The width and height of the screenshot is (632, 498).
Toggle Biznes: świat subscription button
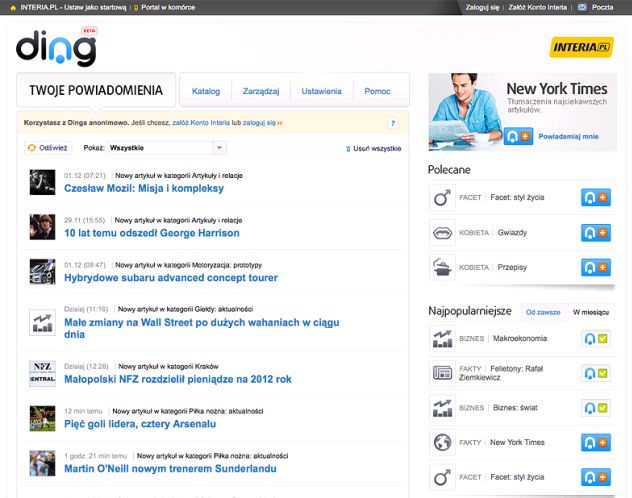596,408
